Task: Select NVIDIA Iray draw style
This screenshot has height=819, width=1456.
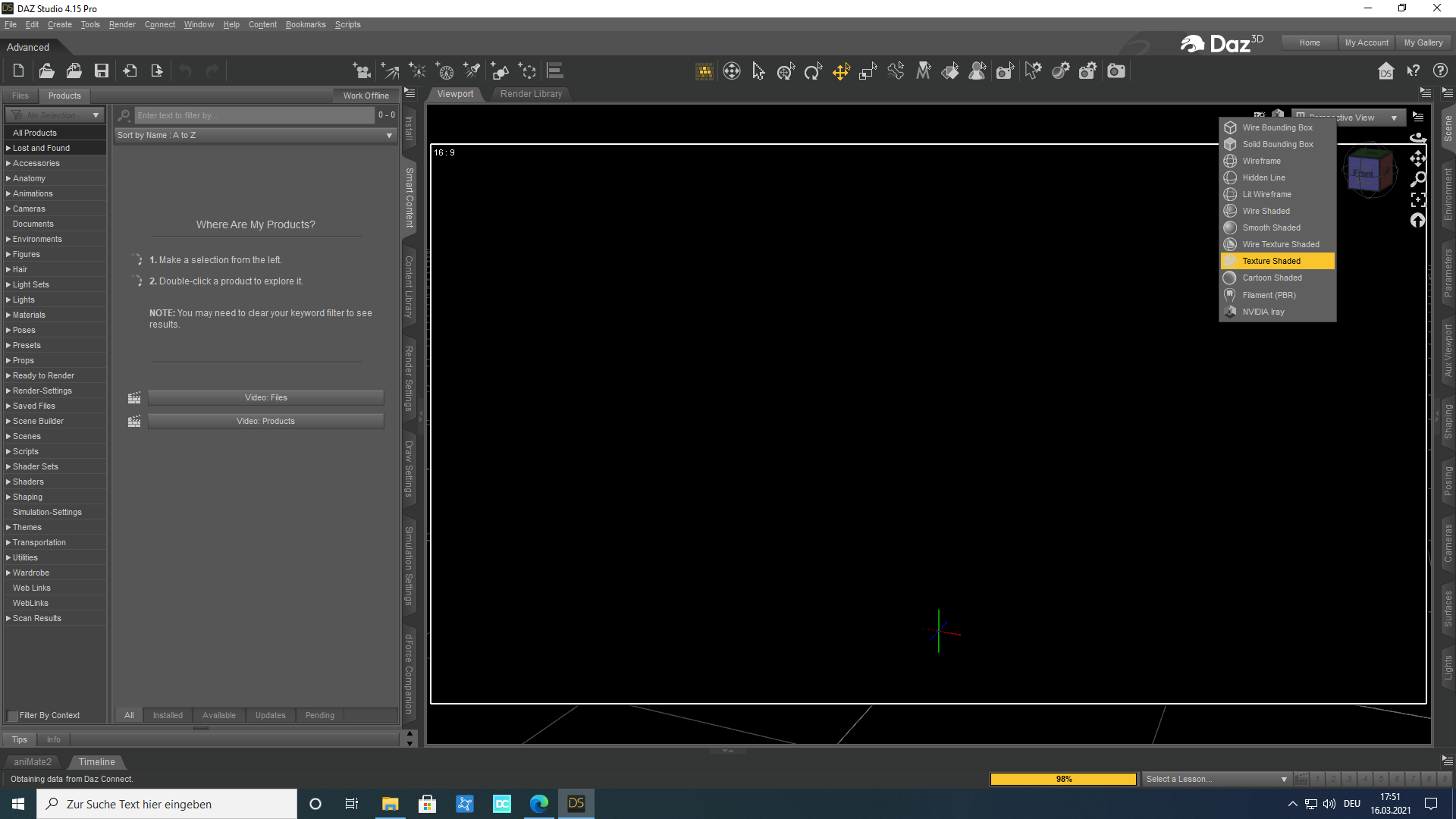Action: (x=1263, y=312)
